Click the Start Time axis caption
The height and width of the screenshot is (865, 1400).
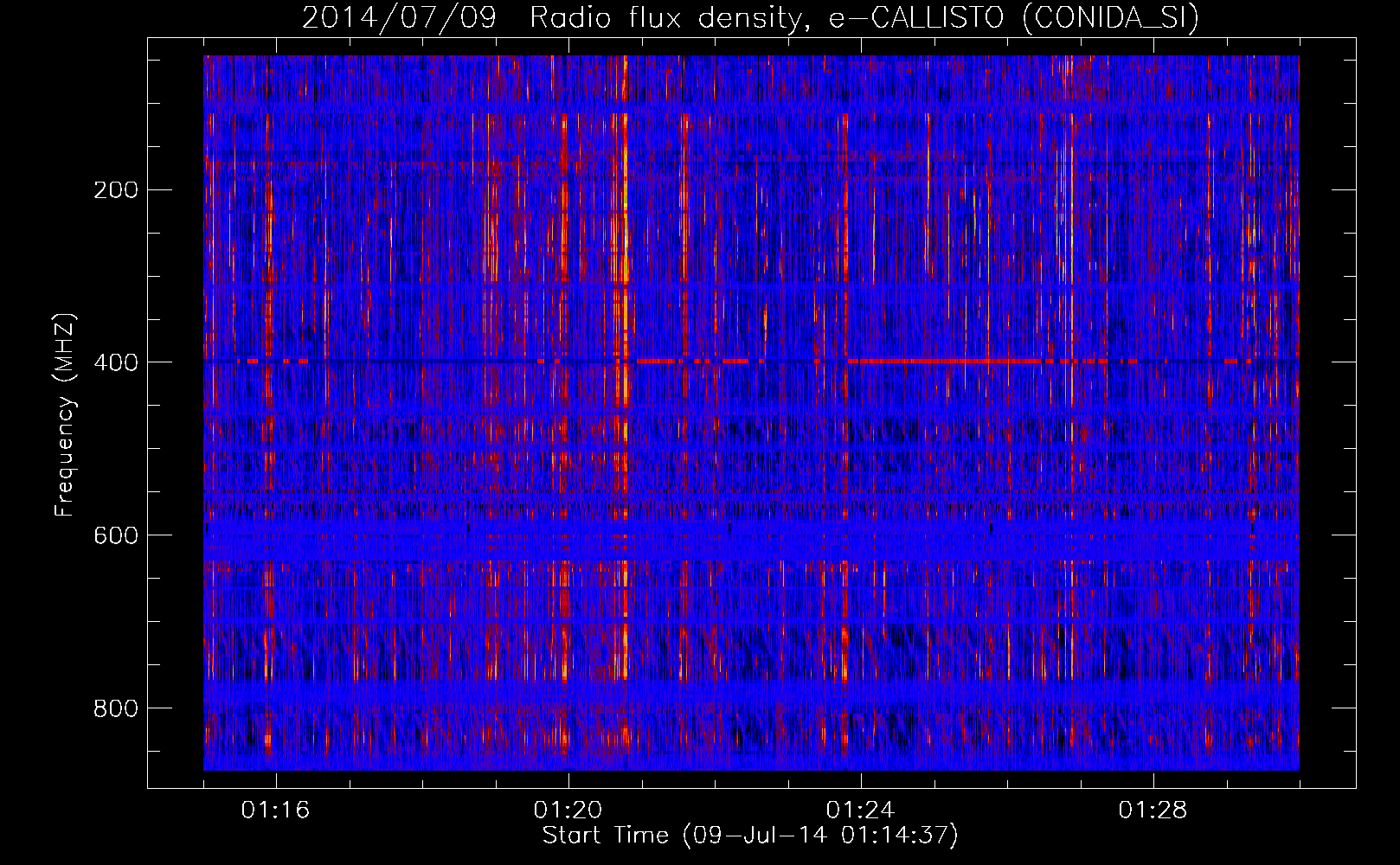coord(749,836)
